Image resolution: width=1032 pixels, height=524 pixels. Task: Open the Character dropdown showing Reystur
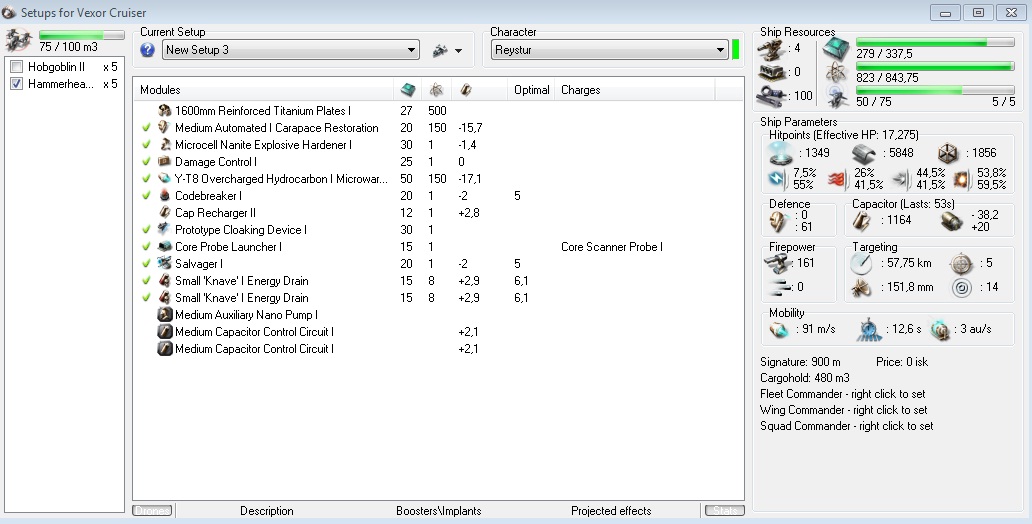click(609, 50)
